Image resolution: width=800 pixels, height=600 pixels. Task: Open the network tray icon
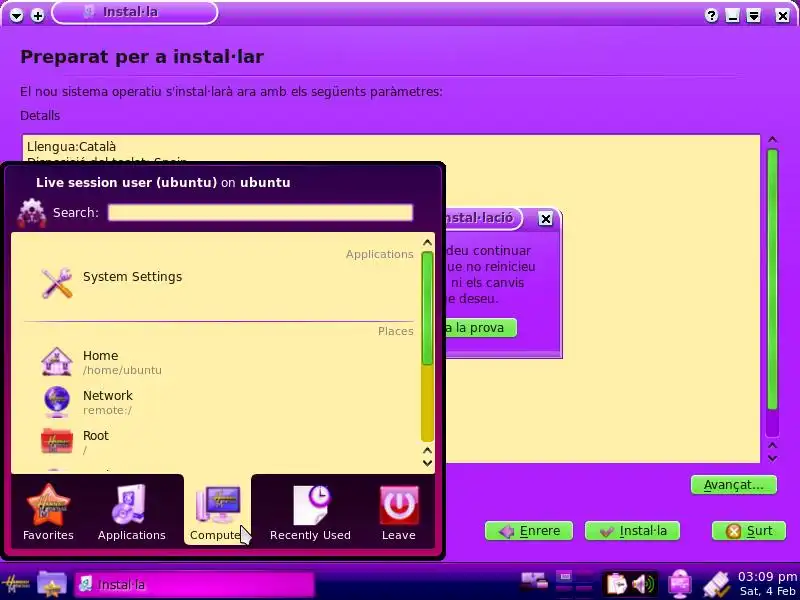[534, 582]
